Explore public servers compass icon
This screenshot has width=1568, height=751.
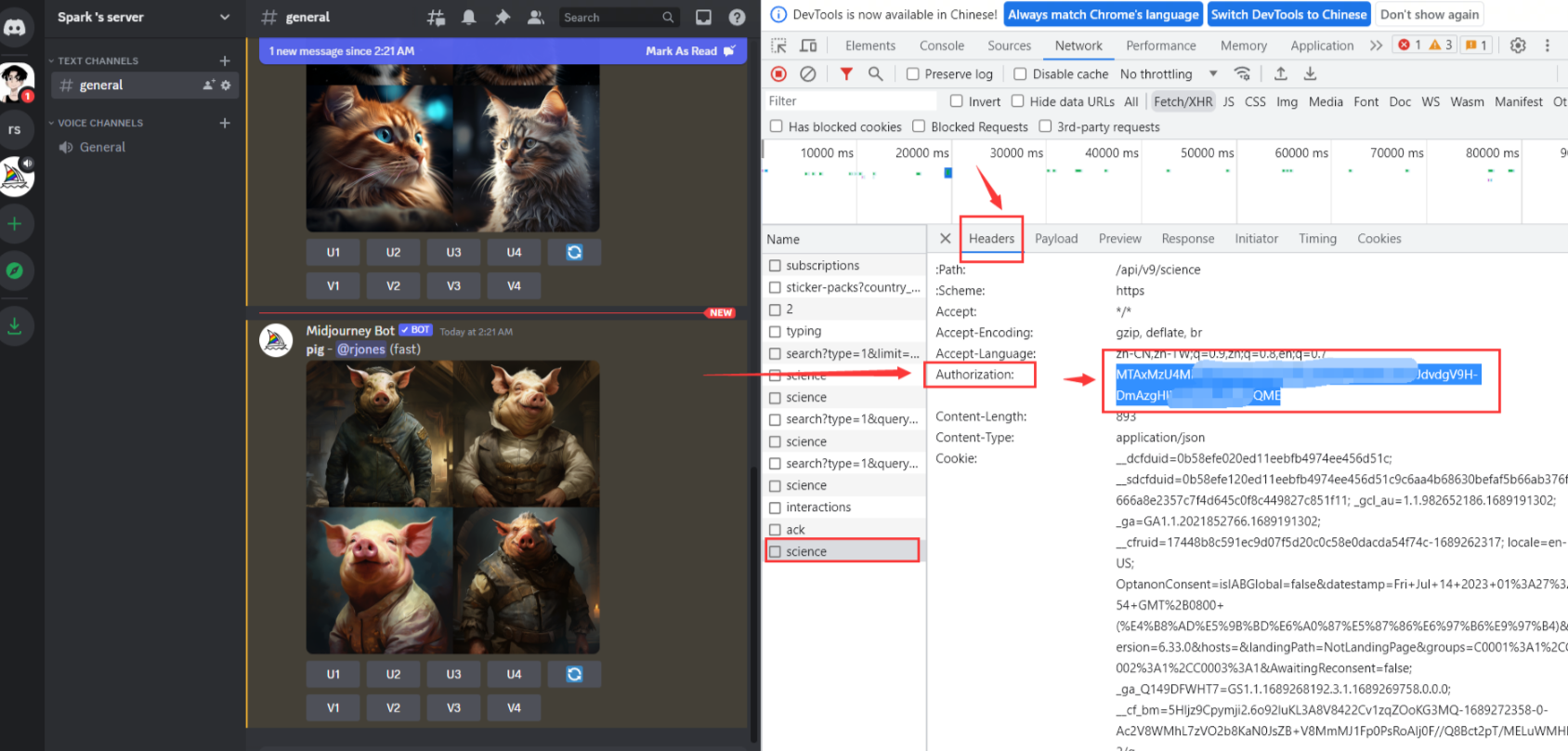(15, 270)
